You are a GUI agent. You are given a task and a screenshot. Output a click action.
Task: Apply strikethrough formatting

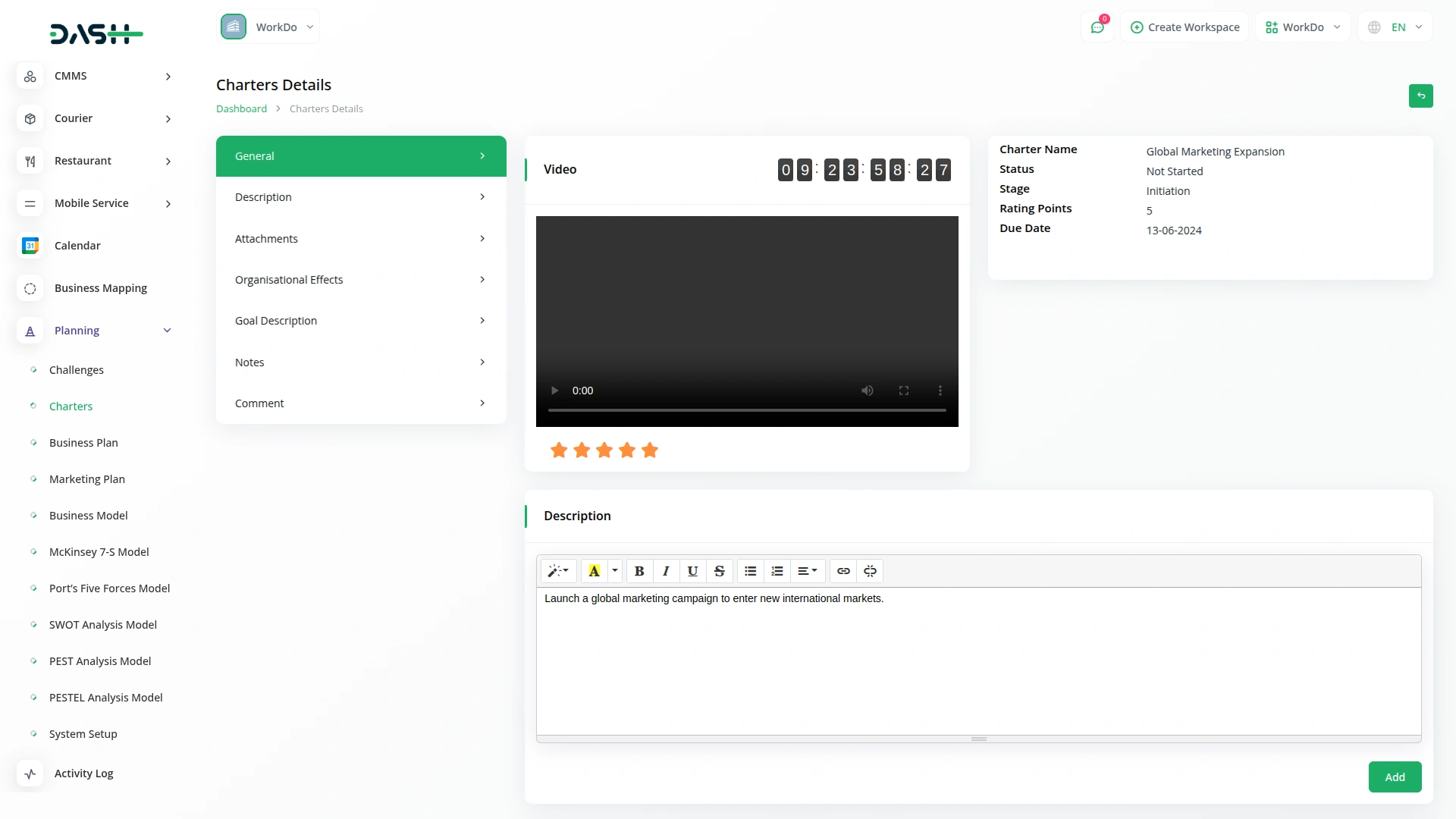pyautogui.click(x=719, y=571)
